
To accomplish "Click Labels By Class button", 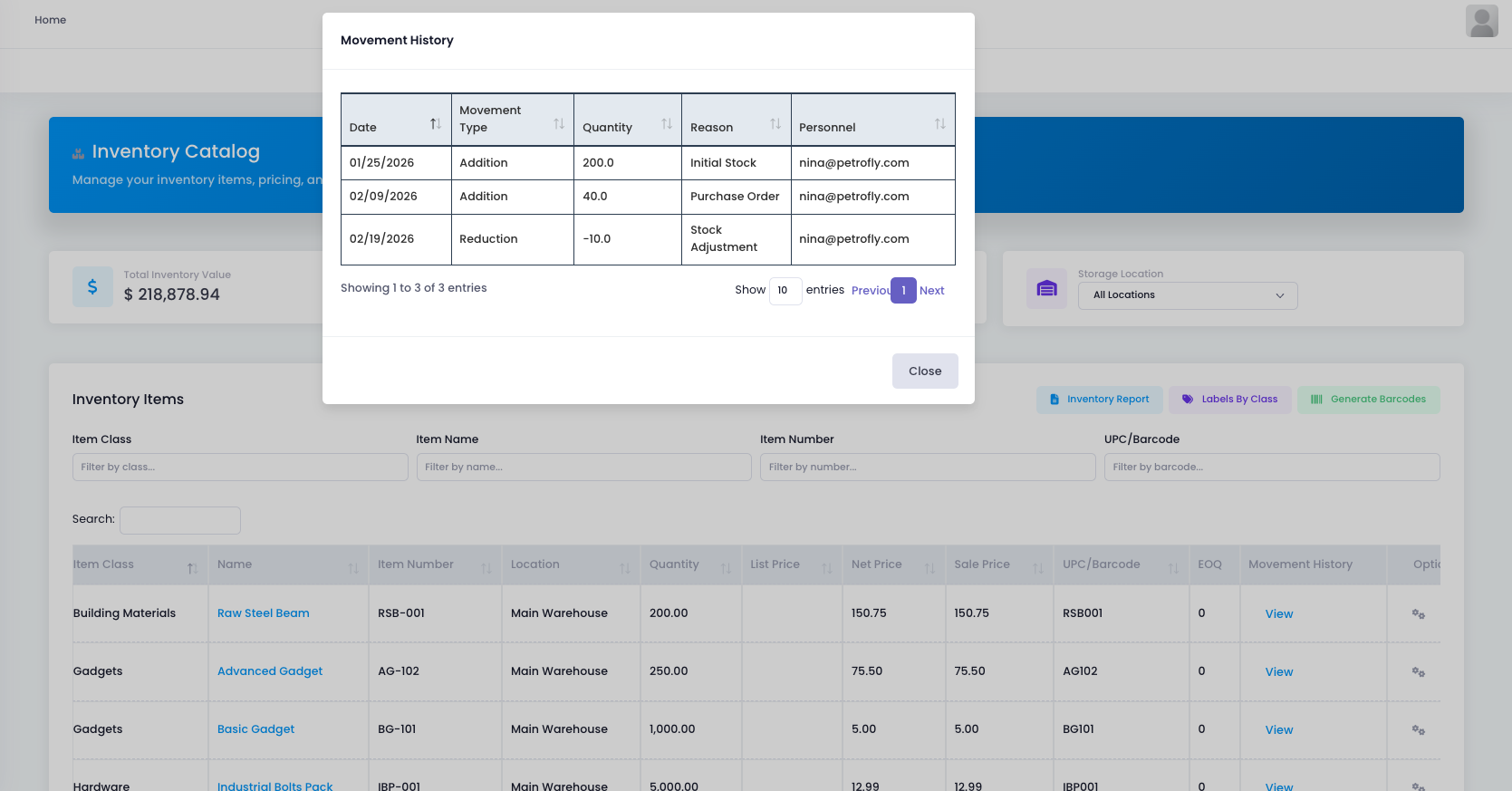I will [x=1229, y=400].
